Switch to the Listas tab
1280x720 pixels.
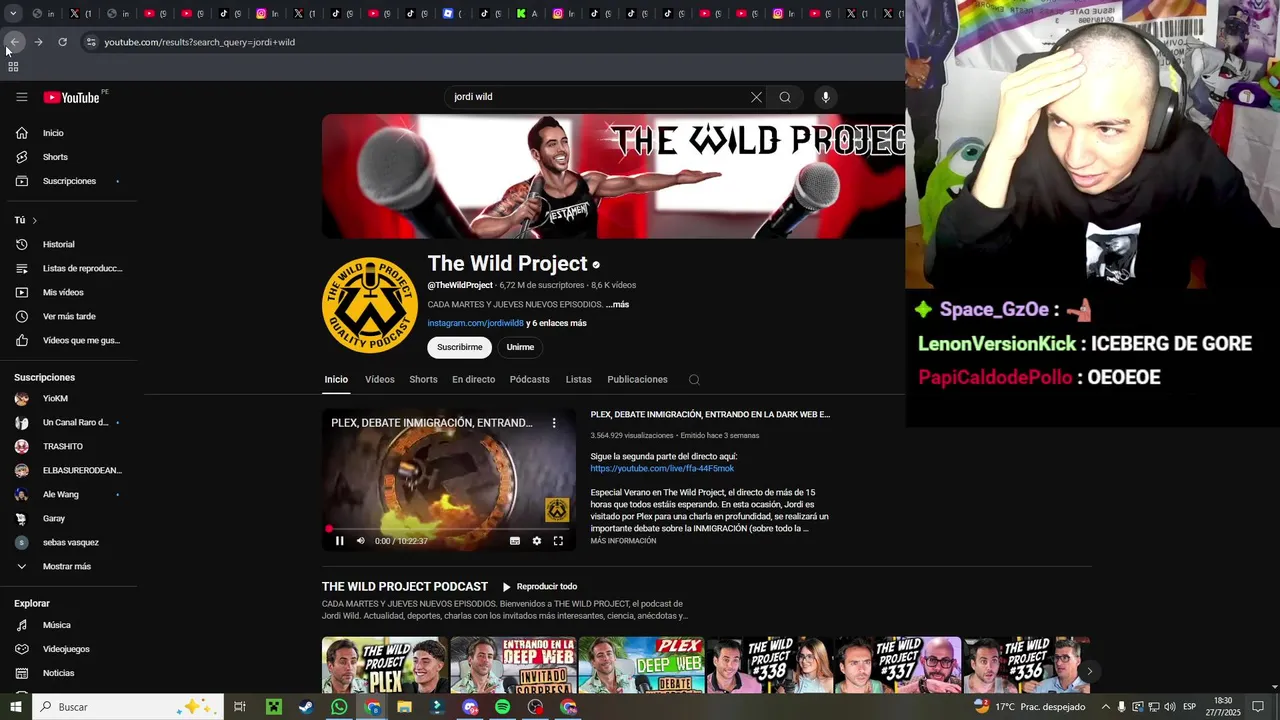click(578, 379)
